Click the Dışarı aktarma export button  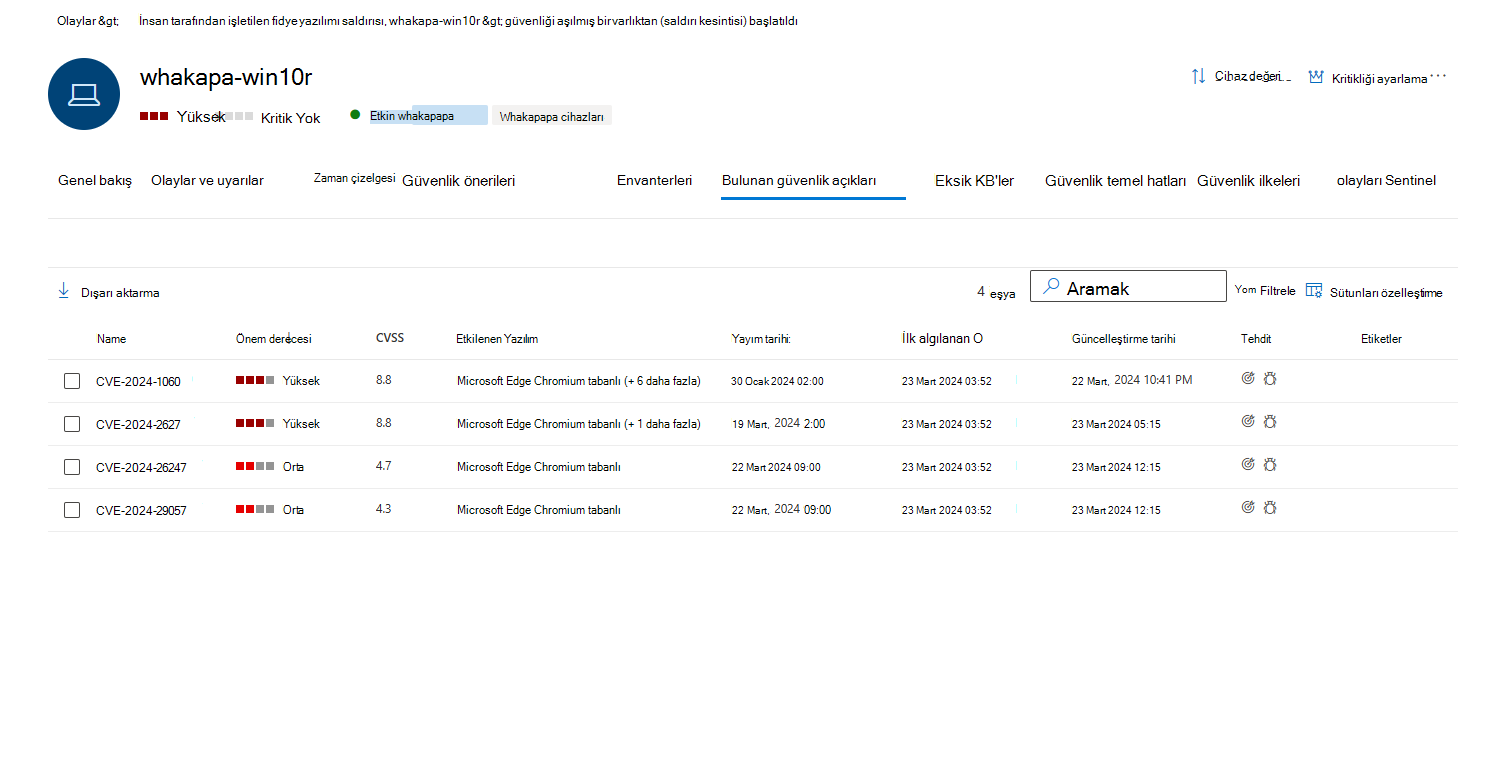pyautogui.click(x=108, y=292)
